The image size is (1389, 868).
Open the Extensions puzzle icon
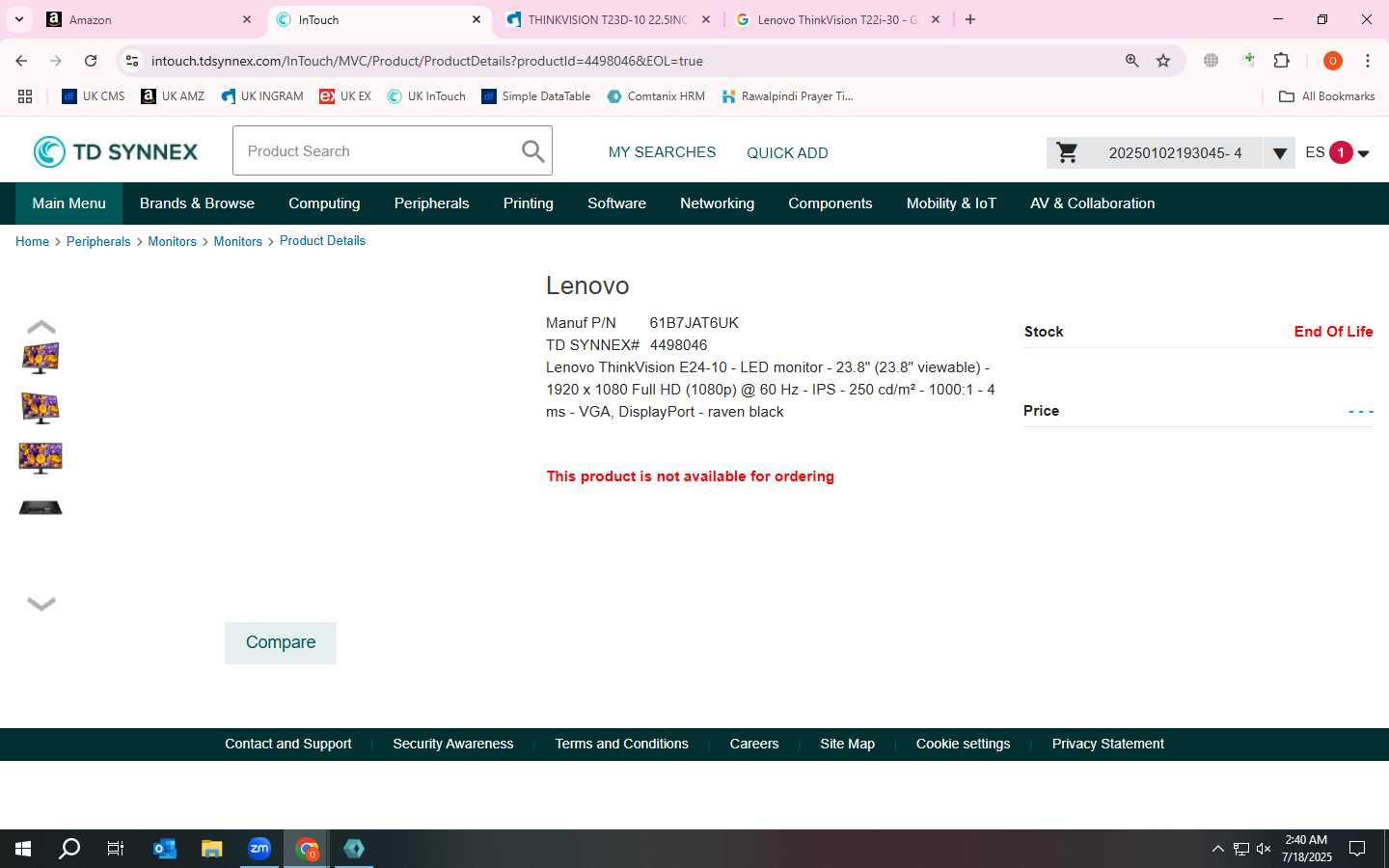tap(1281, 61)
